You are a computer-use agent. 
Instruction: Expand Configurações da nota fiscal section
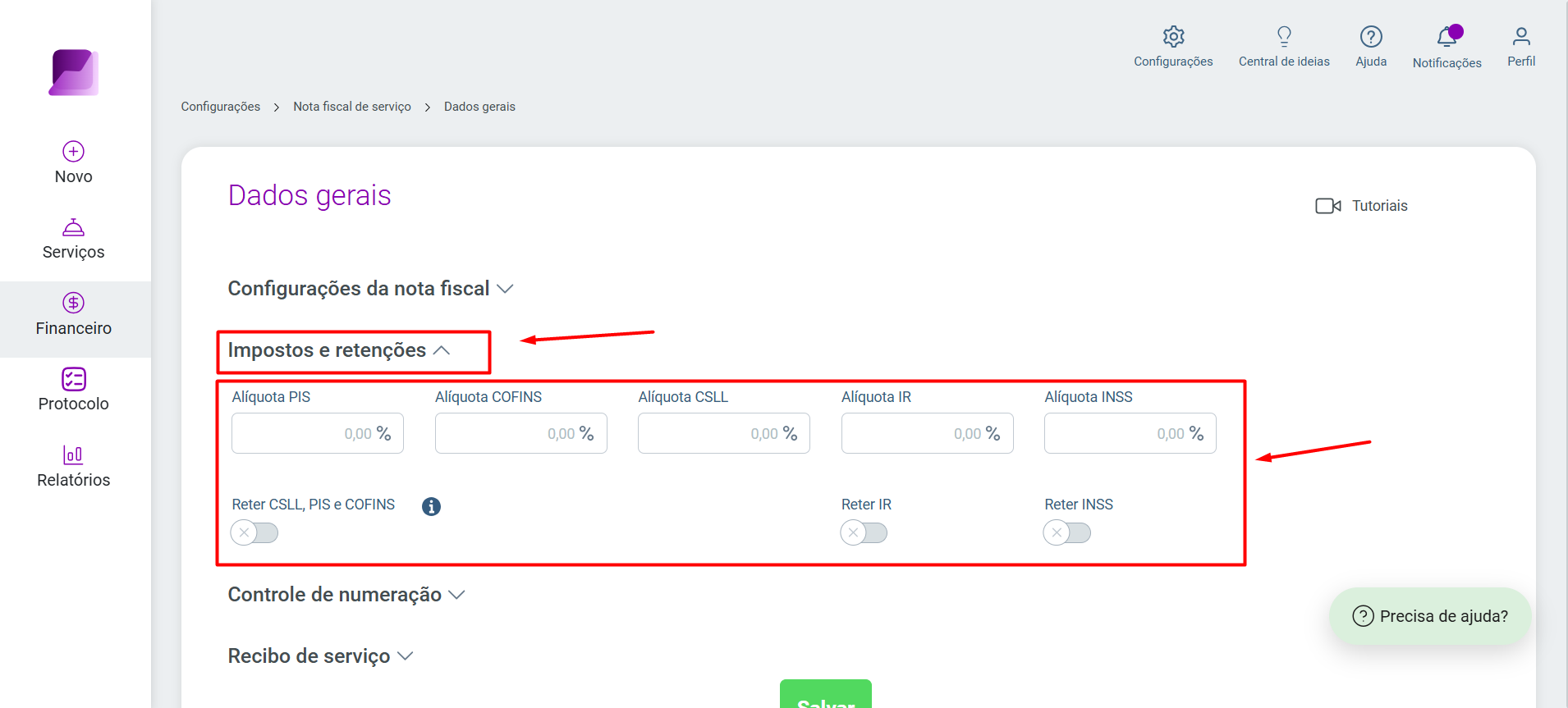pyautogui.click(x=370, y=289)
